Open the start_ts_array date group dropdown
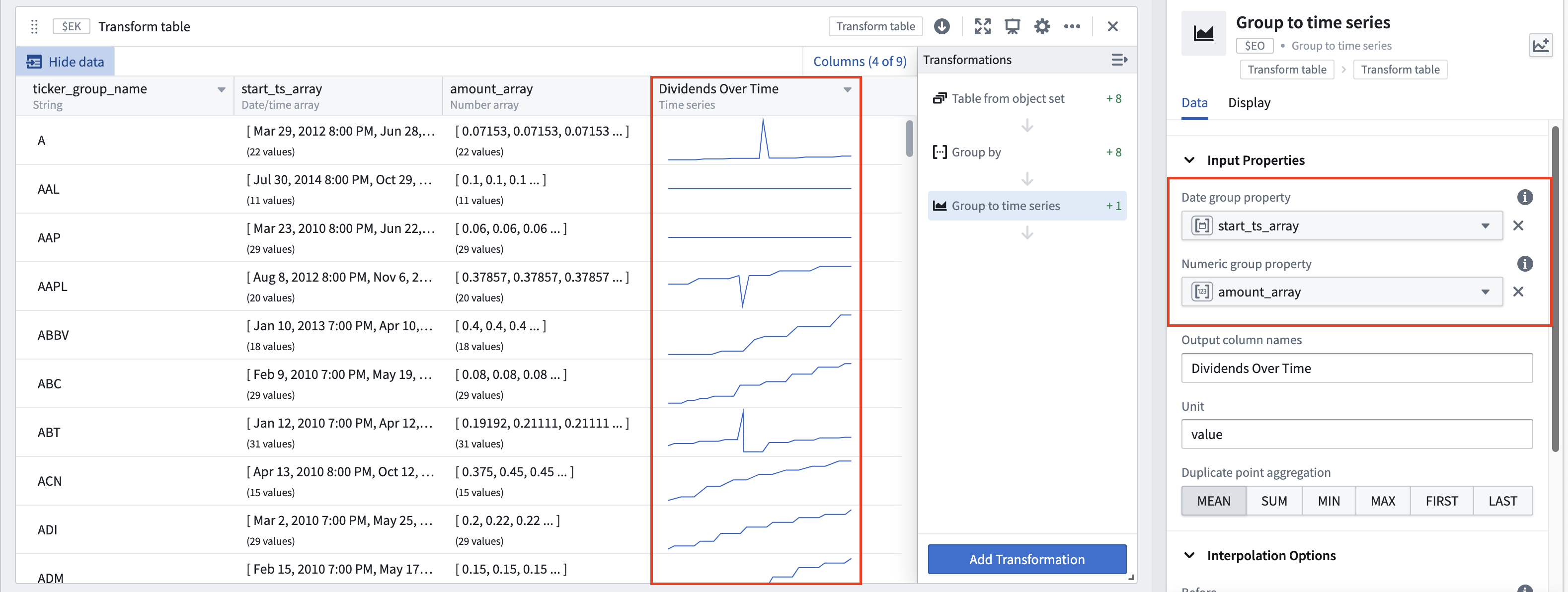The width and height of the screenshot is (1568, 592). [x=1341, y=226]
